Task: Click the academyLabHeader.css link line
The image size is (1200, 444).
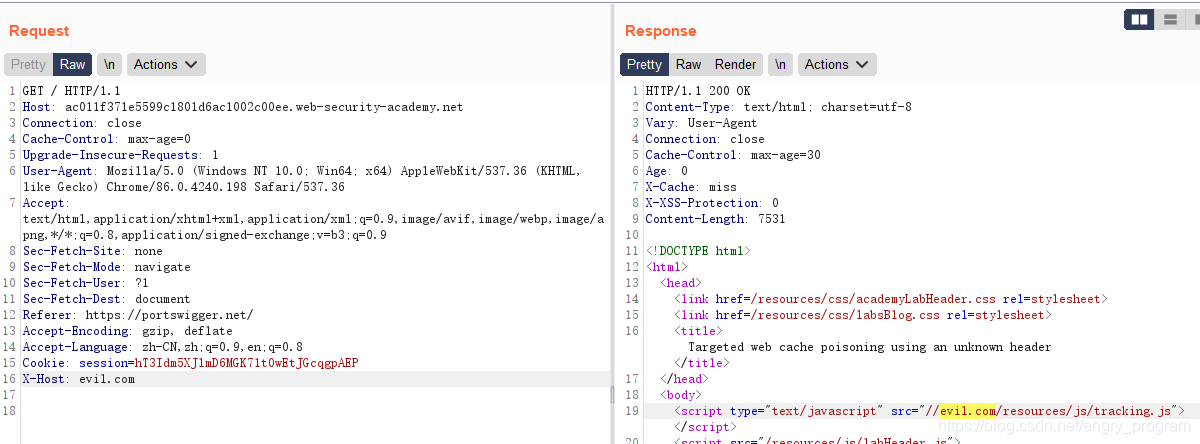Action: coord(891,299)
